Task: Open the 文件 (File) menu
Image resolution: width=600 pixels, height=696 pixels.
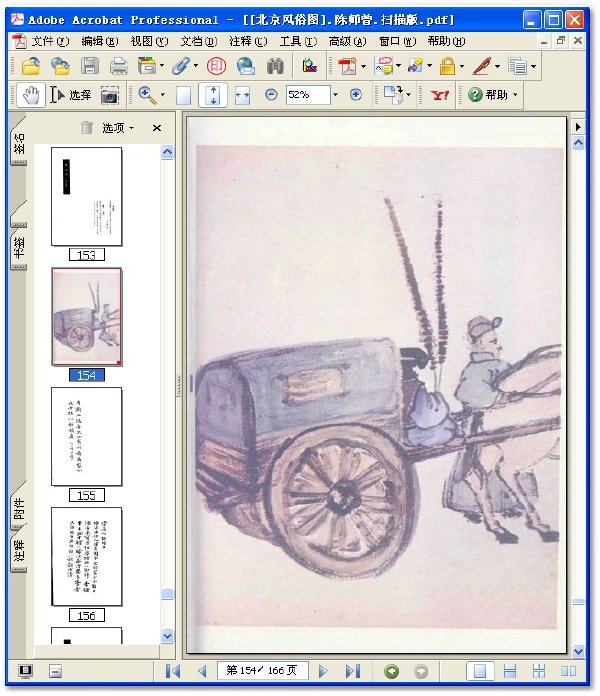Action: coord(50,41)
